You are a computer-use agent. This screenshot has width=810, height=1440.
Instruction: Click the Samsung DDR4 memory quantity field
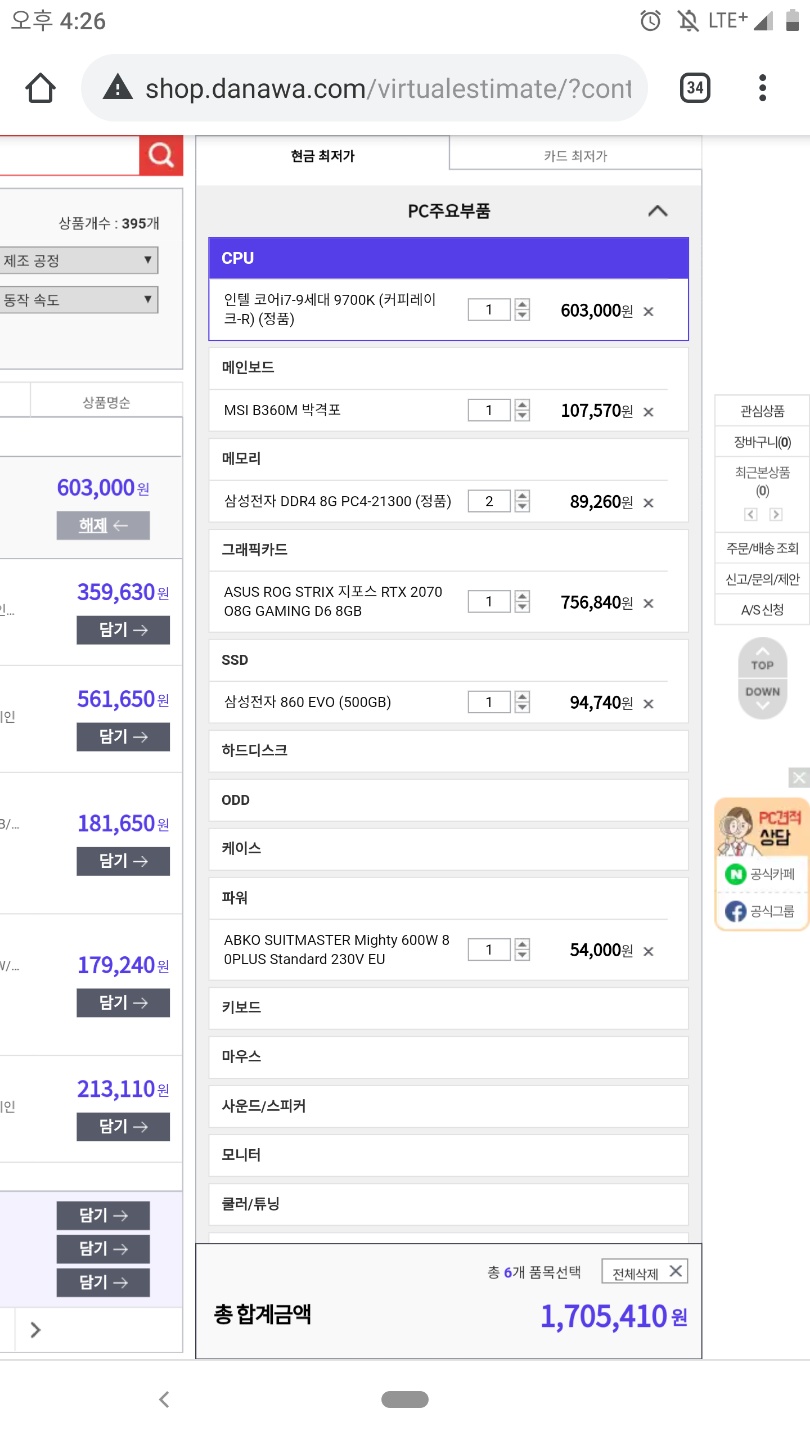(x=489, y=502)
